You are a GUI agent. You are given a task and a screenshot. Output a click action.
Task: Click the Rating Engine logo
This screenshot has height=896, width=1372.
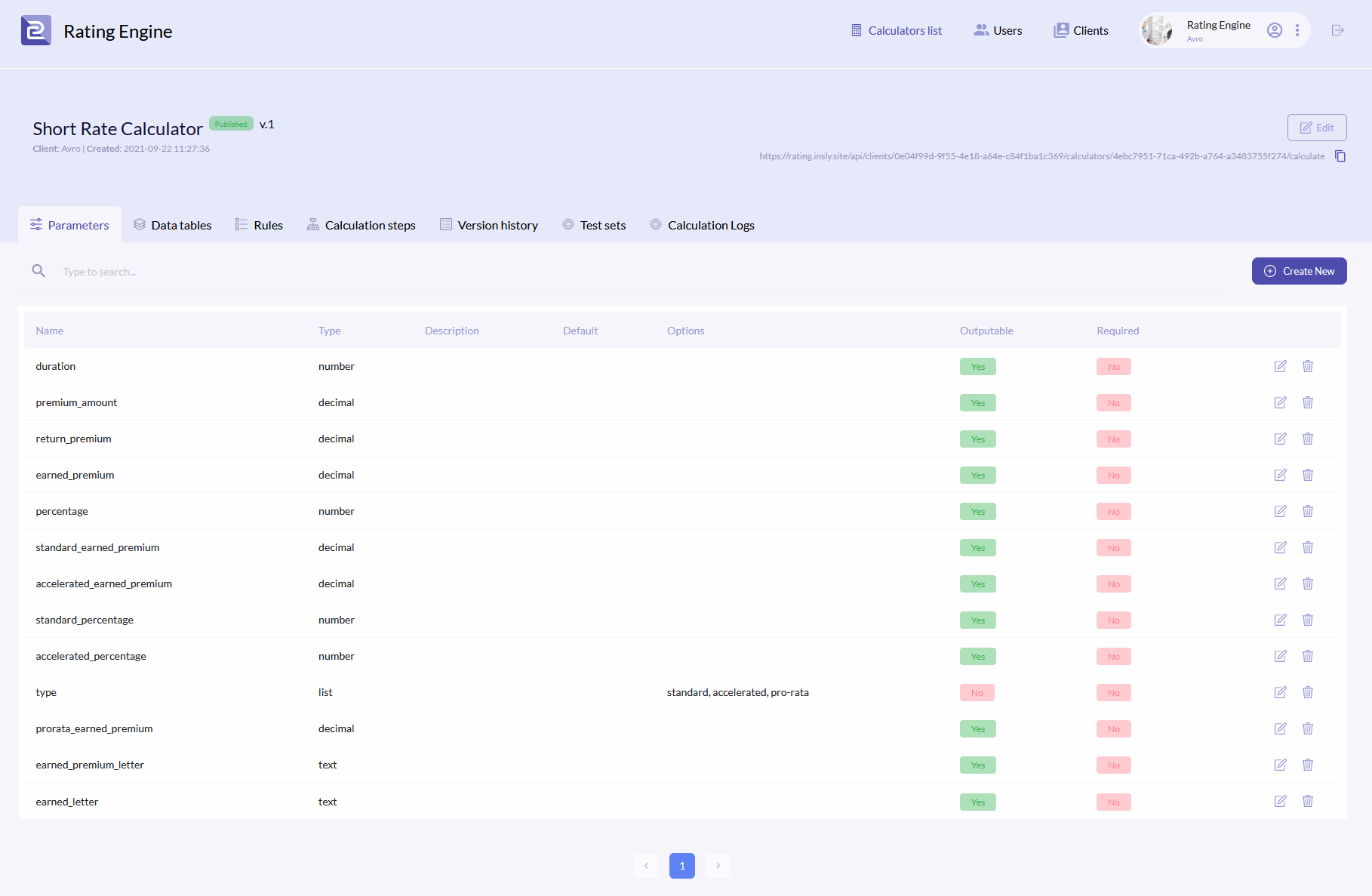[x=36, y=31]
